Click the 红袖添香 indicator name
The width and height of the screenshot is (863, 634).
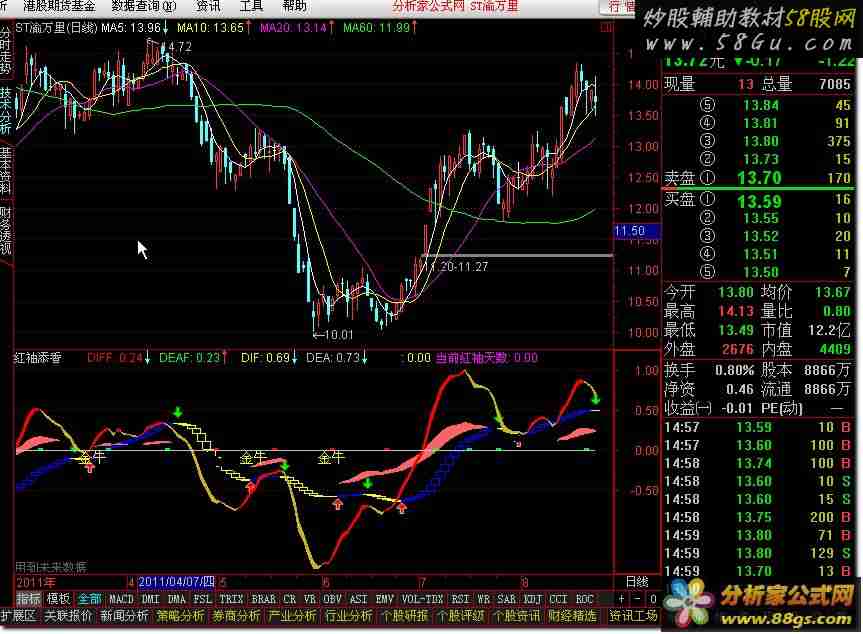pyautogui.click(x=37, y=358)
